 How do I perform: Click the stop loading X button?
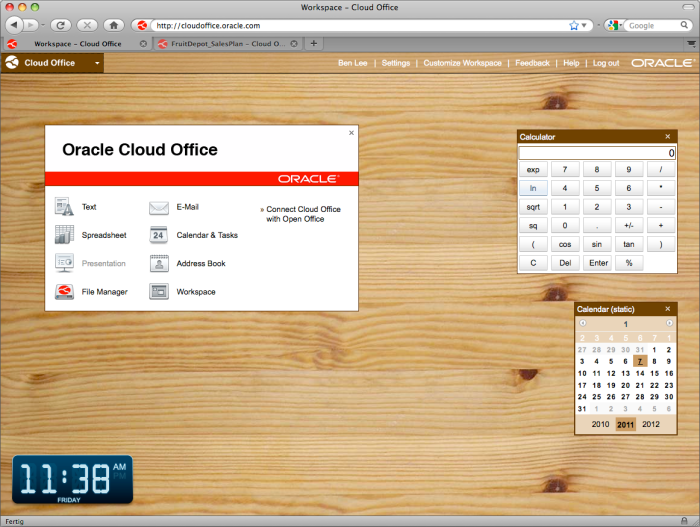[87, 25]
